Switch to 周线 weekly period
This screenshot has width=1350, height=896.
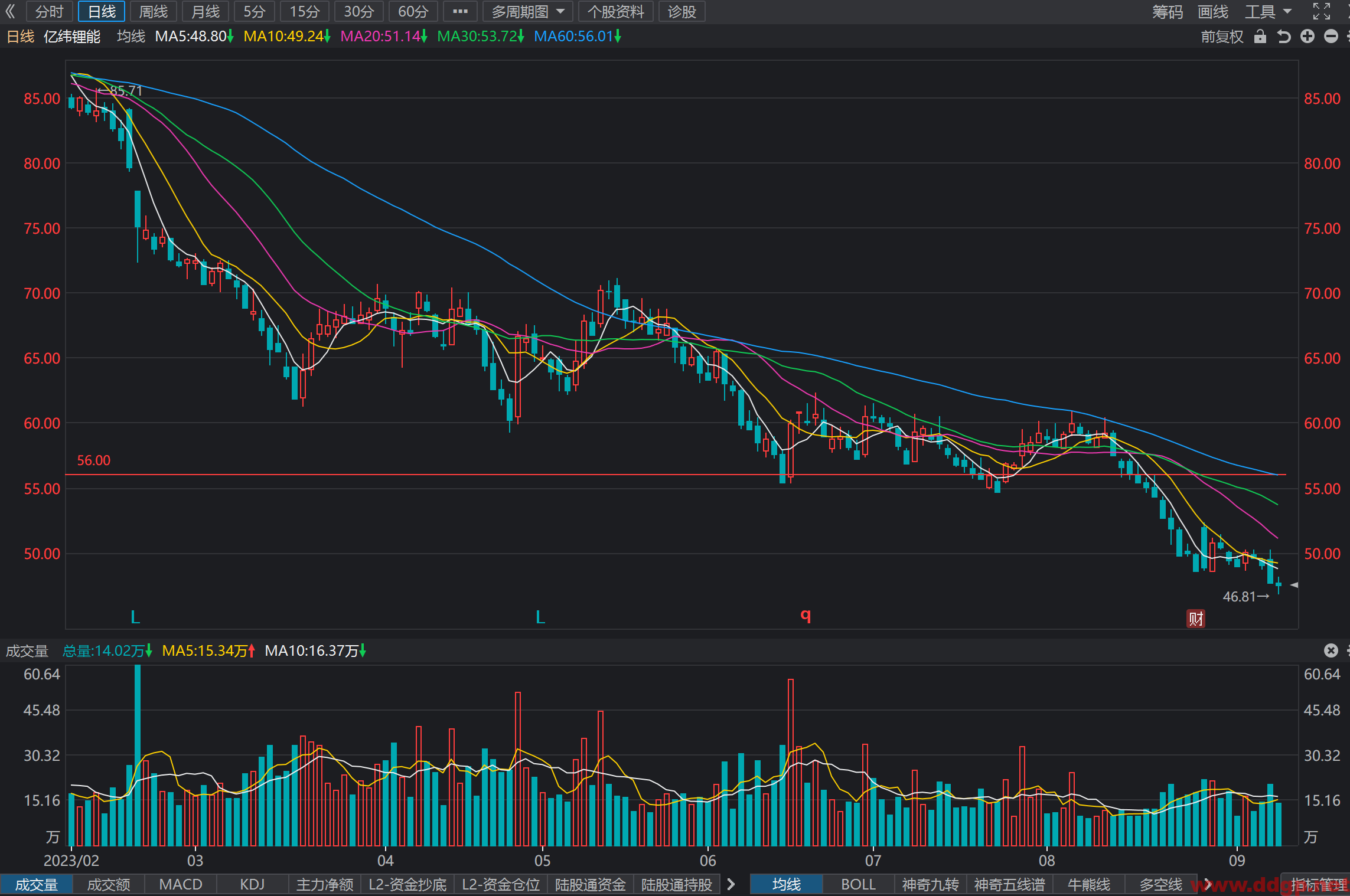153,11
